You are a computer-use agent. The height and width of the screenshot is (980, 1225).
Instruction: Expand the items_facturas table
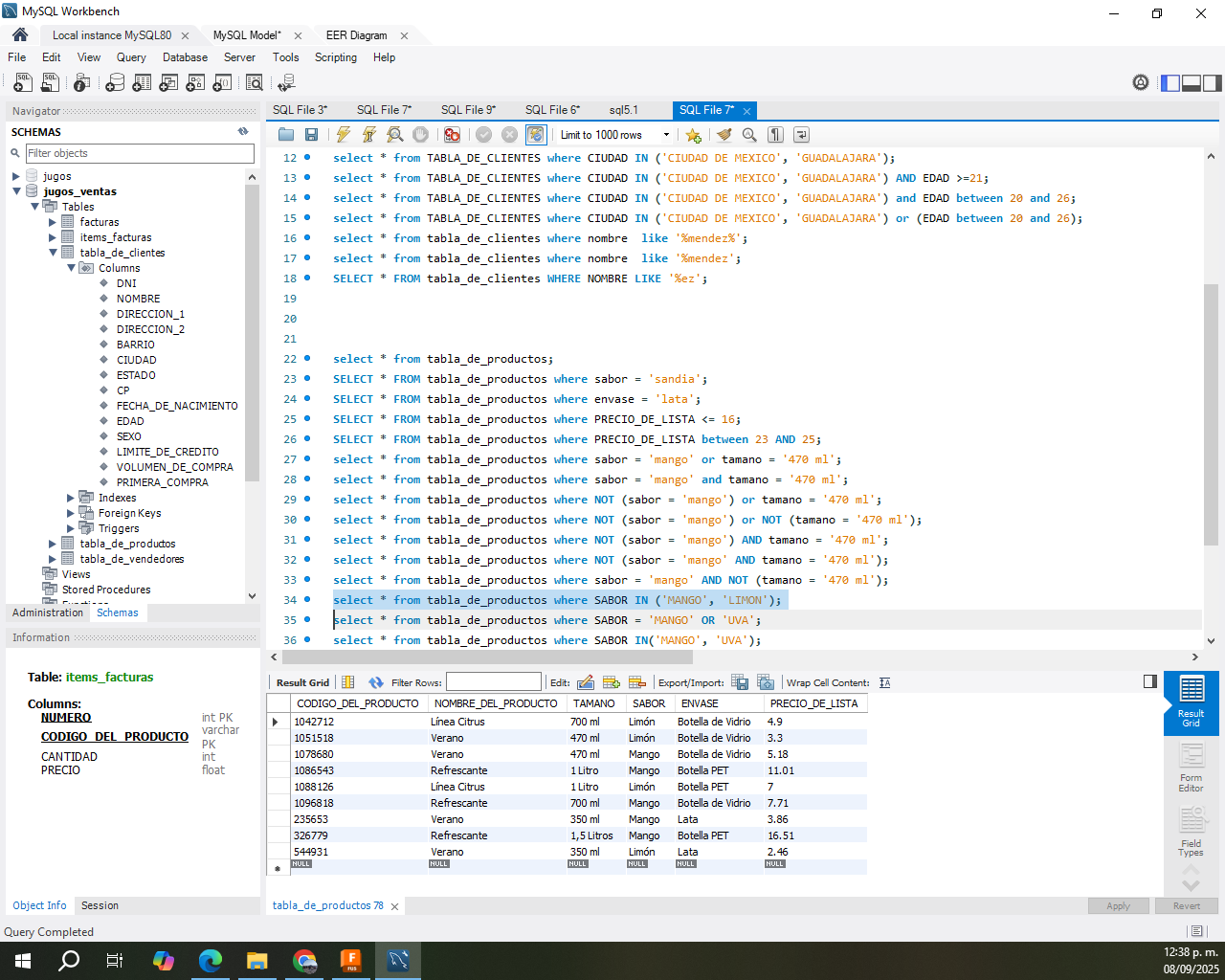53,237
